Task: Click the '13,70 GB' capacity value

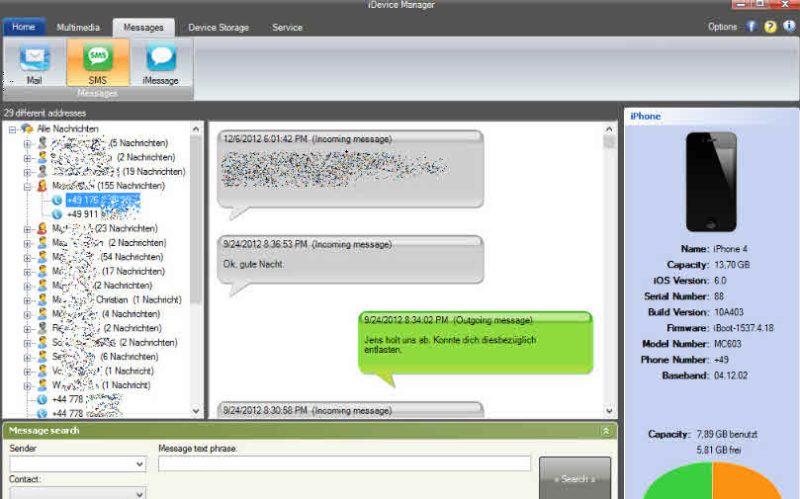Action: [732, 265]
